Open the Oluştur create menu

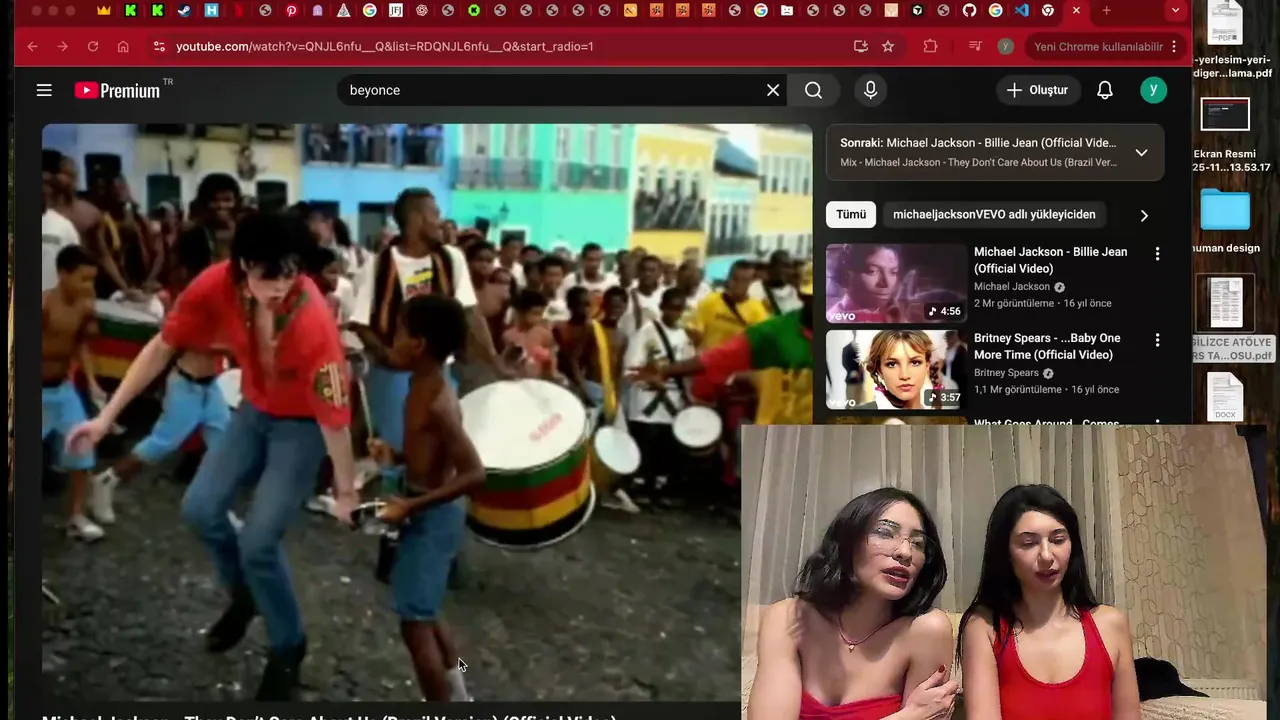(x=1038, y=90)
